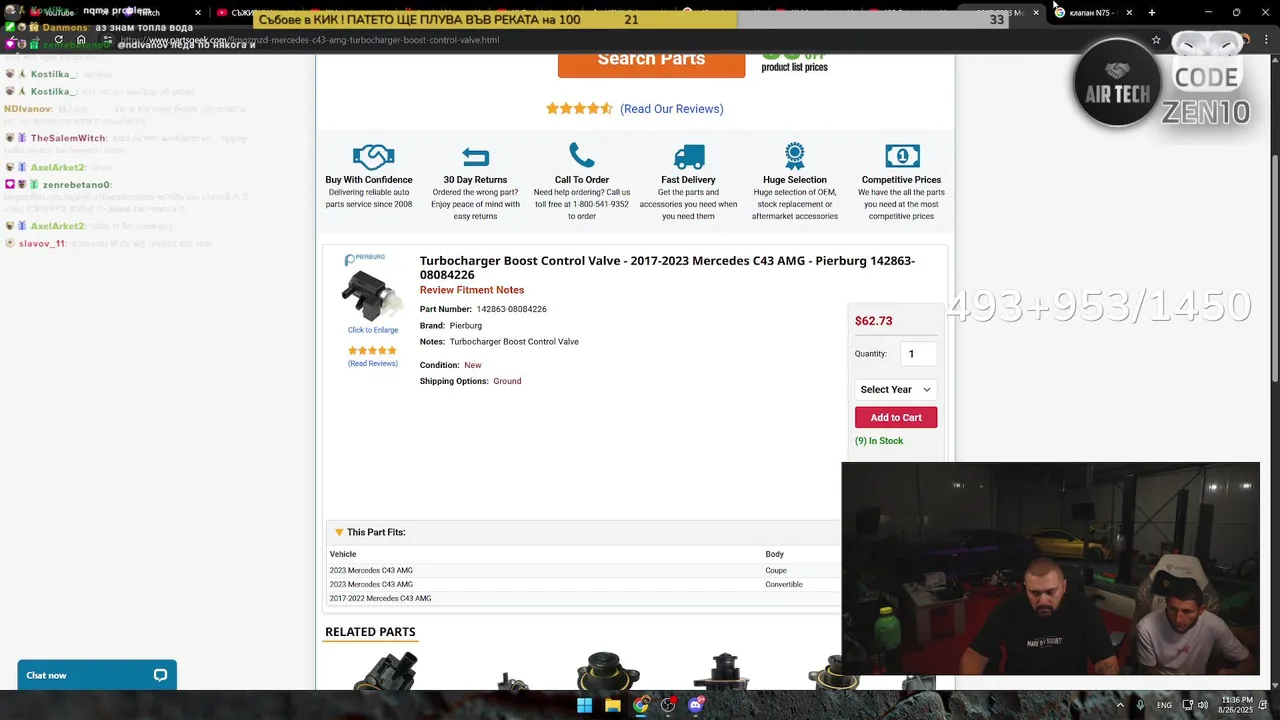
Task: Click the RELATED PARTS heading
Action: 370,632
